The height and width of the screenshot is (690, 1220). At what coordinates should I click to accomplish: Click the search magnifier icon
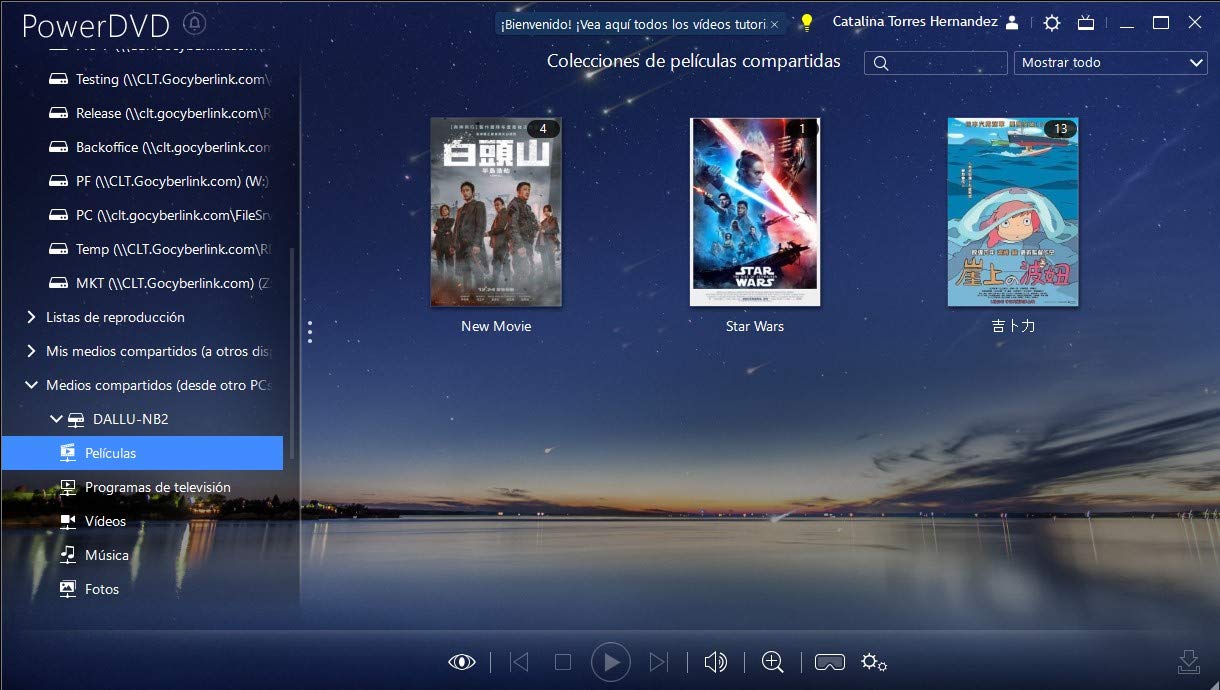tap(881, 63)
